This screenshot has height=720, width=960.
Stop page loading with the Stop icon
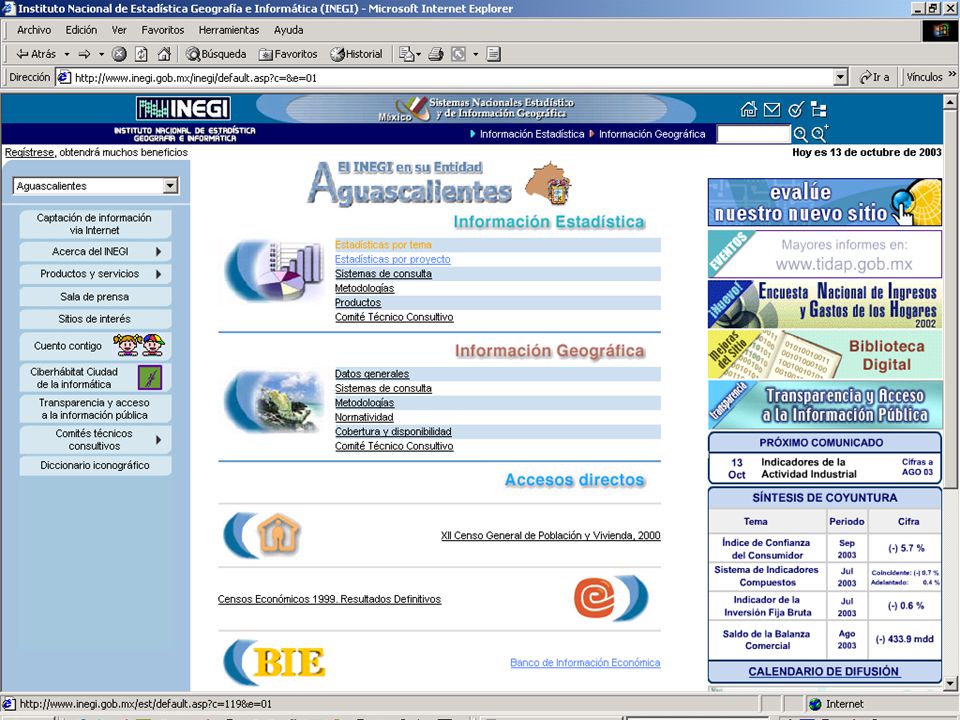(x=119, y=54)
